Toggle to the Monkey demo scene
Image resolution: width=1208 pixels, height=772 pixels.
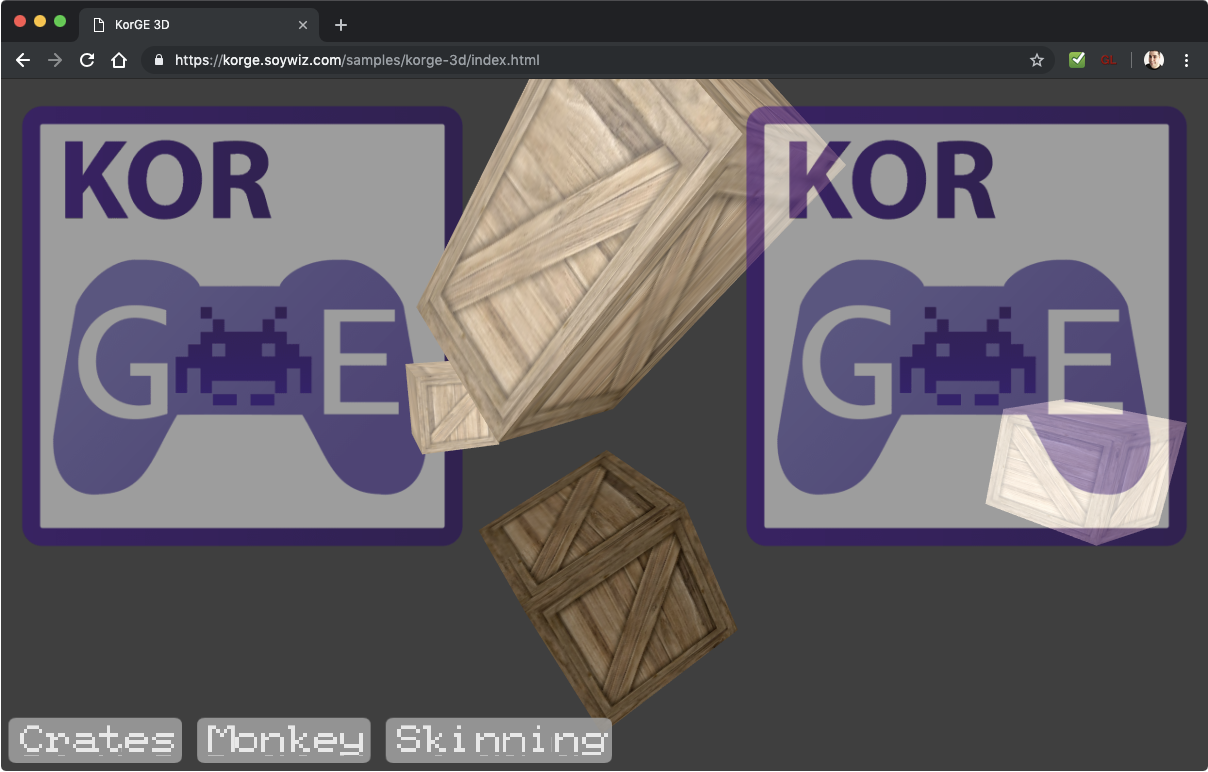(x=283, y=740)
